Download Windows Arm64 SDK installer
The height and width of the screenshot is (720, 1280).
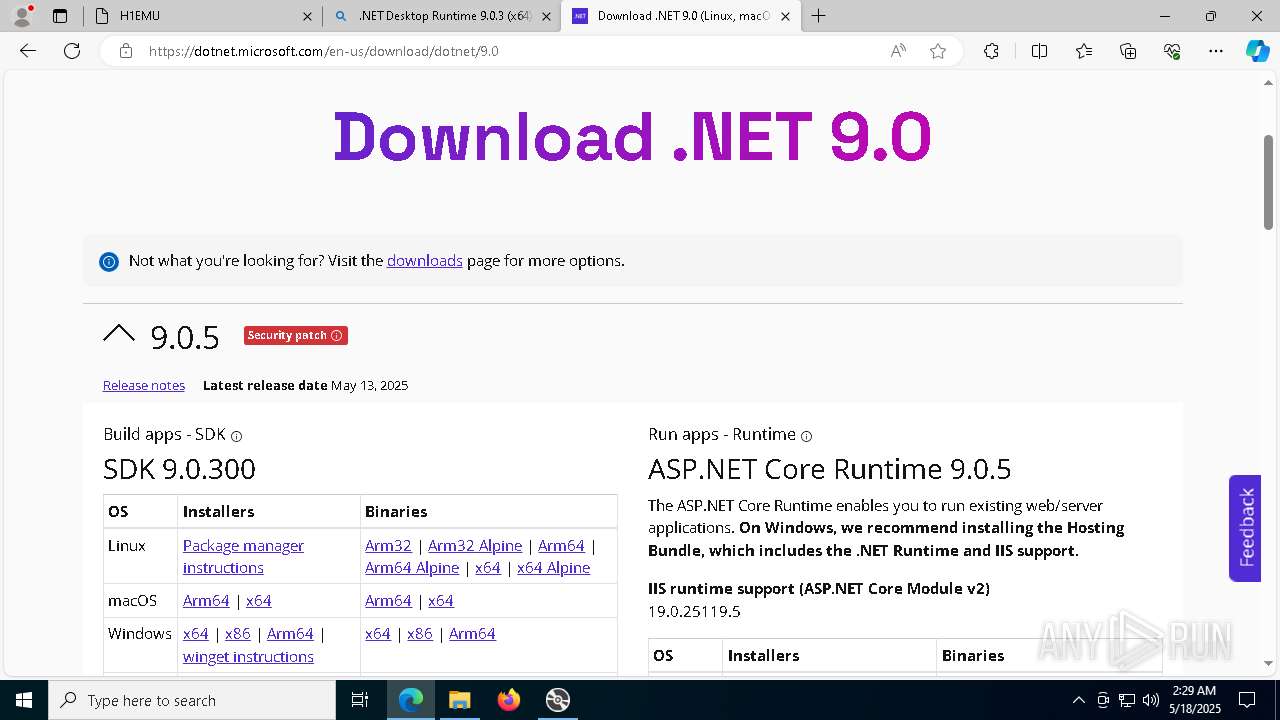click(290, 634)
